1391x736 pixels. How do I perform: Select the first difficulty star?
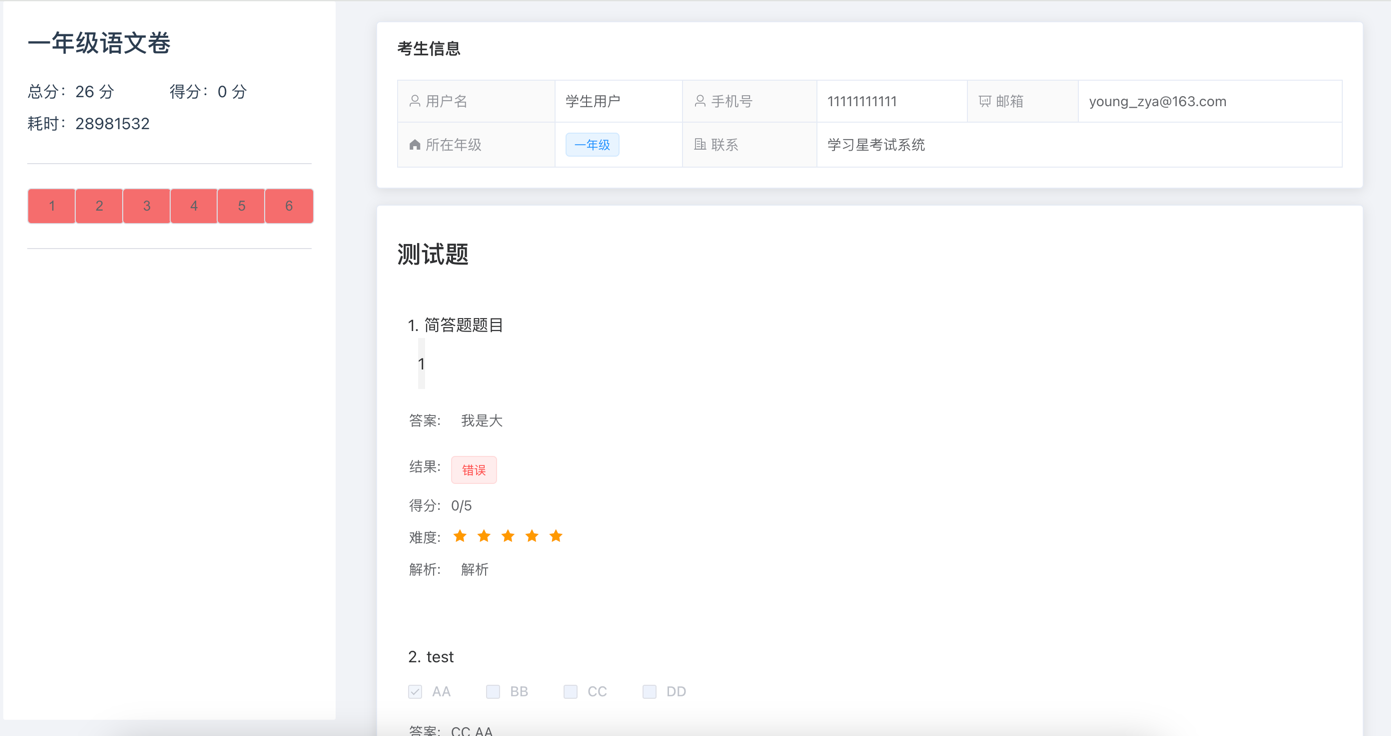click(459, 536)
